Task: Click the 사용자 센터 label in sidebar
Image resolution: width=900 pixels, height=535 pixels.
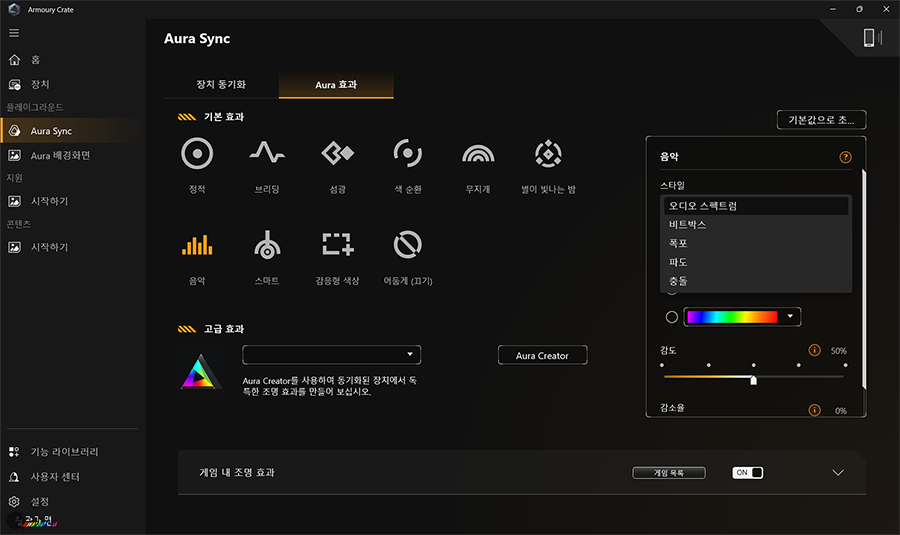Action: pos(55,477)
